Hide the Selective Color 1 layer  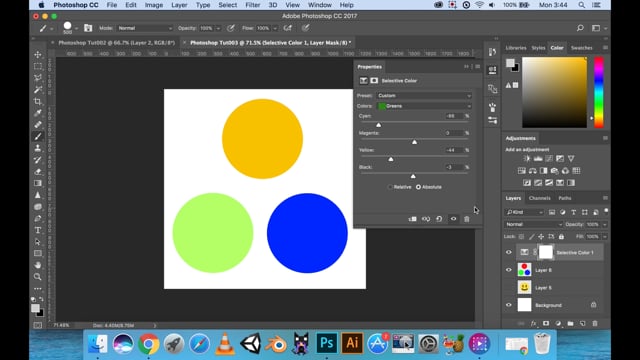tap(509, 252)
